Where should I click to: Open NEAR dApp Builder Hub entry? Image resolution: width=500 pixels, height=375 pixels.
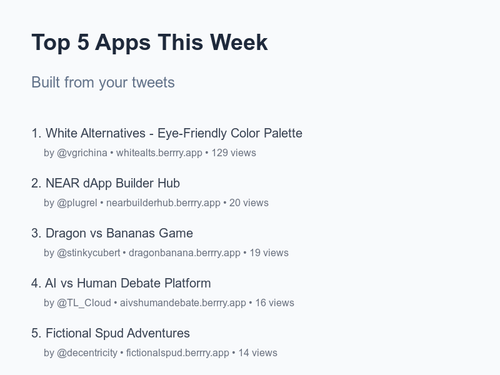tap(106, 183)
